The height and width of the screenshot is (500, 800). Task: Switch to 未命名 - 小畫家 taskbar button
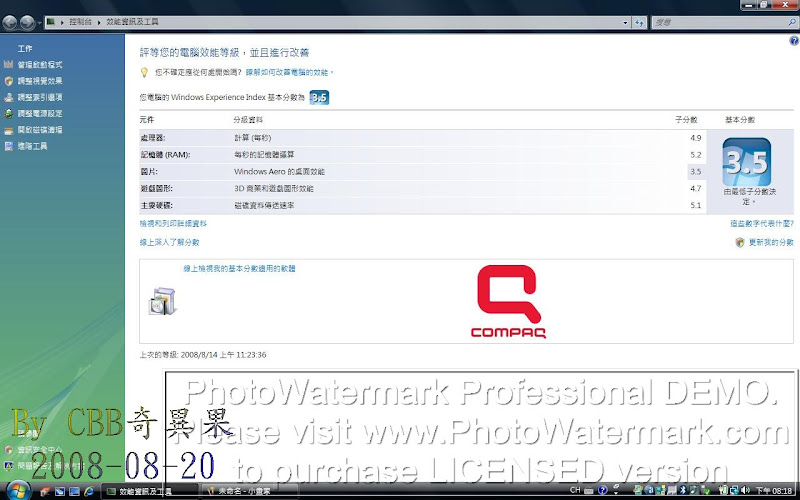point(250,491)
